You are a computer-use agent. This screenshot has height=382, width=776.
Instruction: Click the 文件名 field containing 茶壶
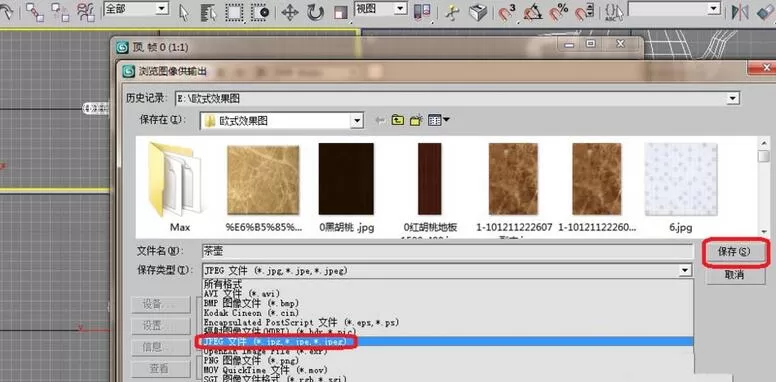447,251
